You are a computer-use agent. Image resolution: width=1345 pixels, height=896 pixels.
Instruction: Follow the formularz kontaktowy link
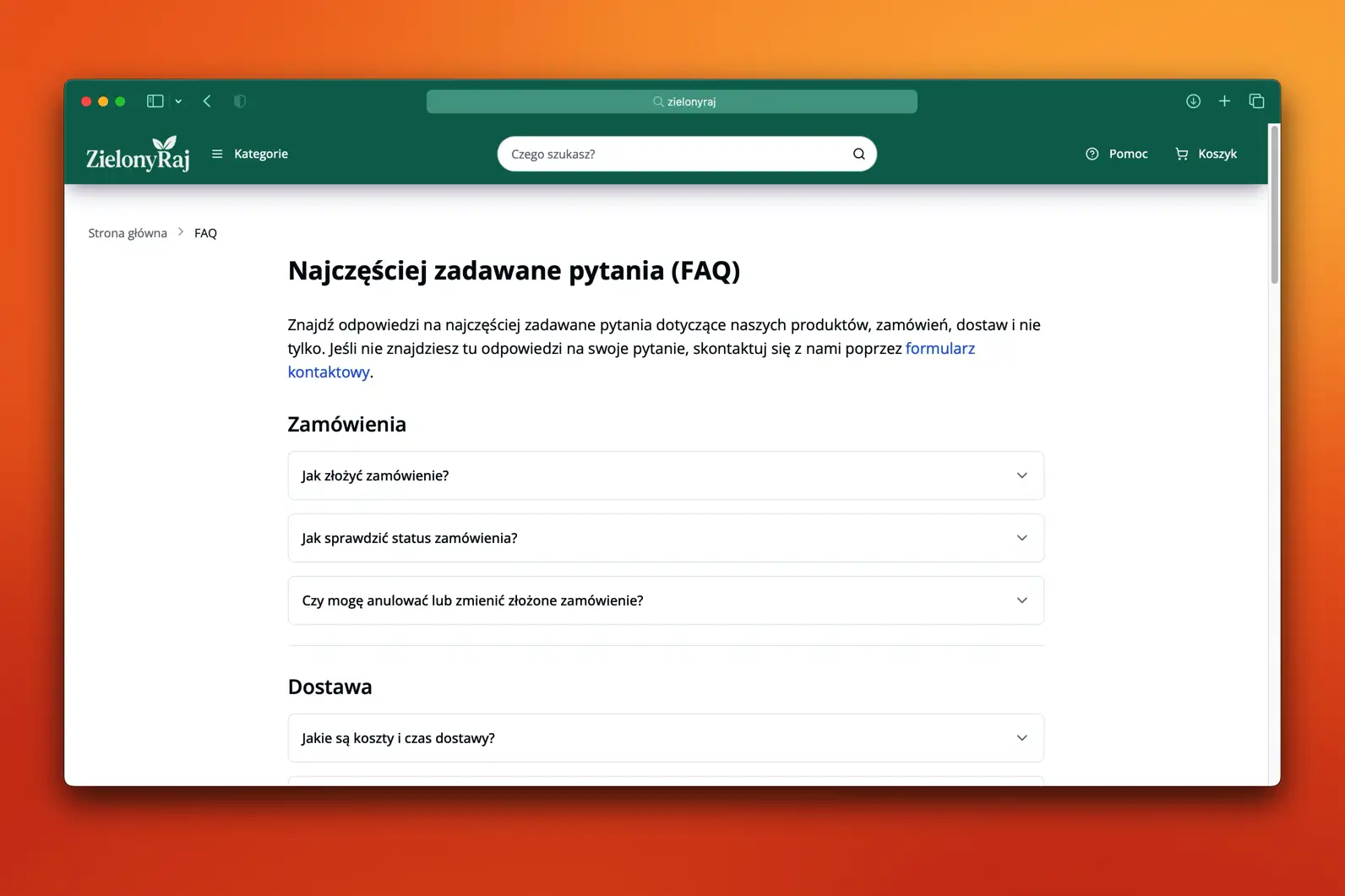click(x=939, y=349)
